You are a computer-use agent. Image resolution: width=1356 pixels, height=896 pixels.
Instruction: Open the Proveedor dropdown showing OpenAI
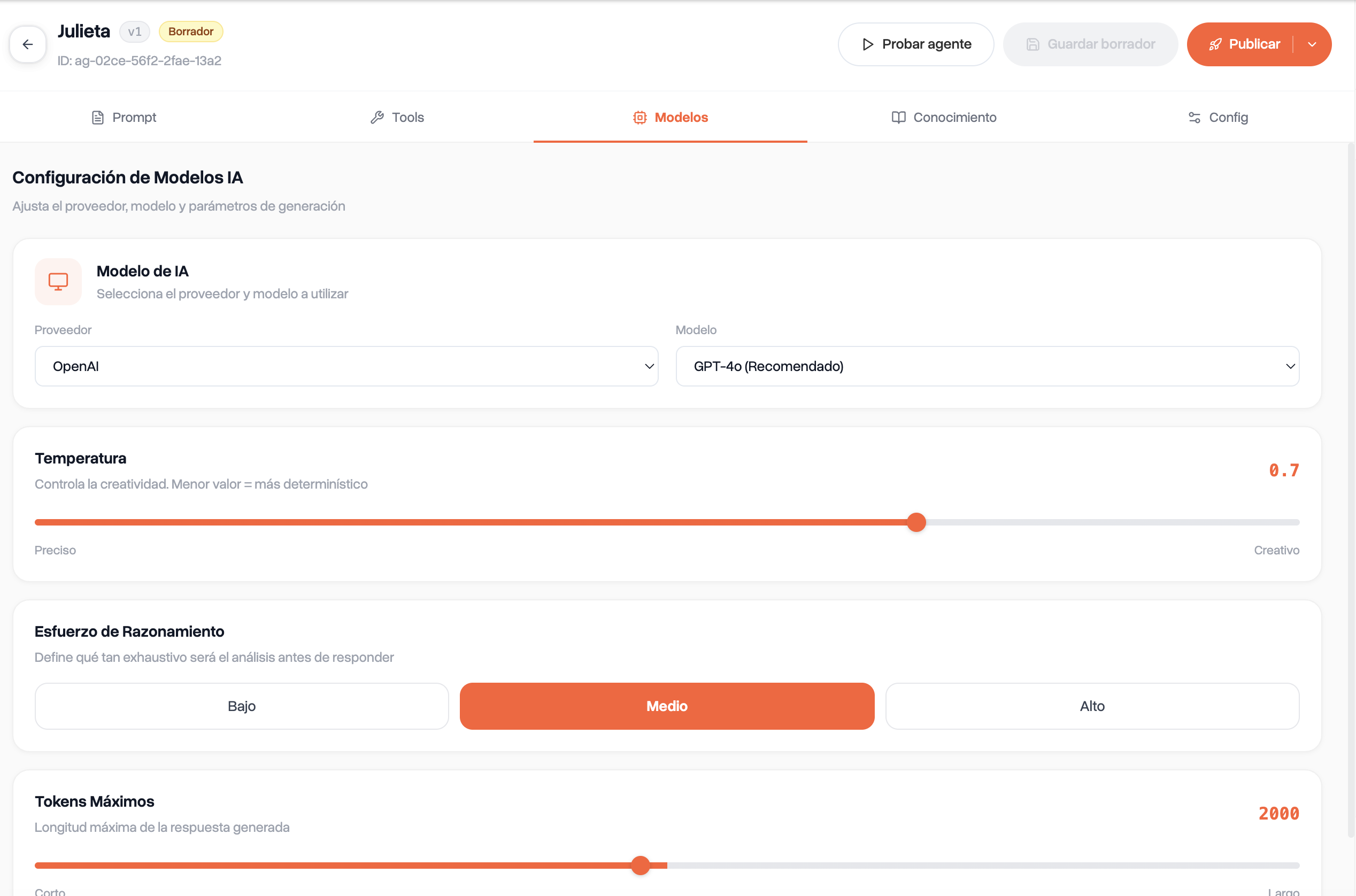point(346,366)
